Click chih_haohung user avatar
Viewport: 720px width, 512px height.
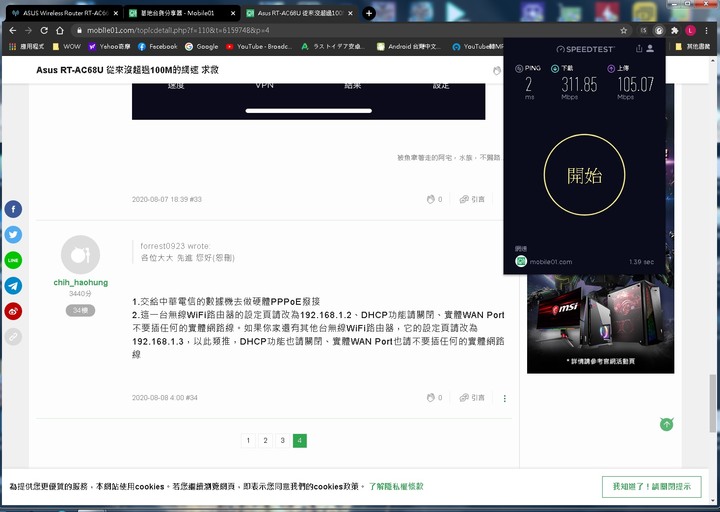click(80, 254)
